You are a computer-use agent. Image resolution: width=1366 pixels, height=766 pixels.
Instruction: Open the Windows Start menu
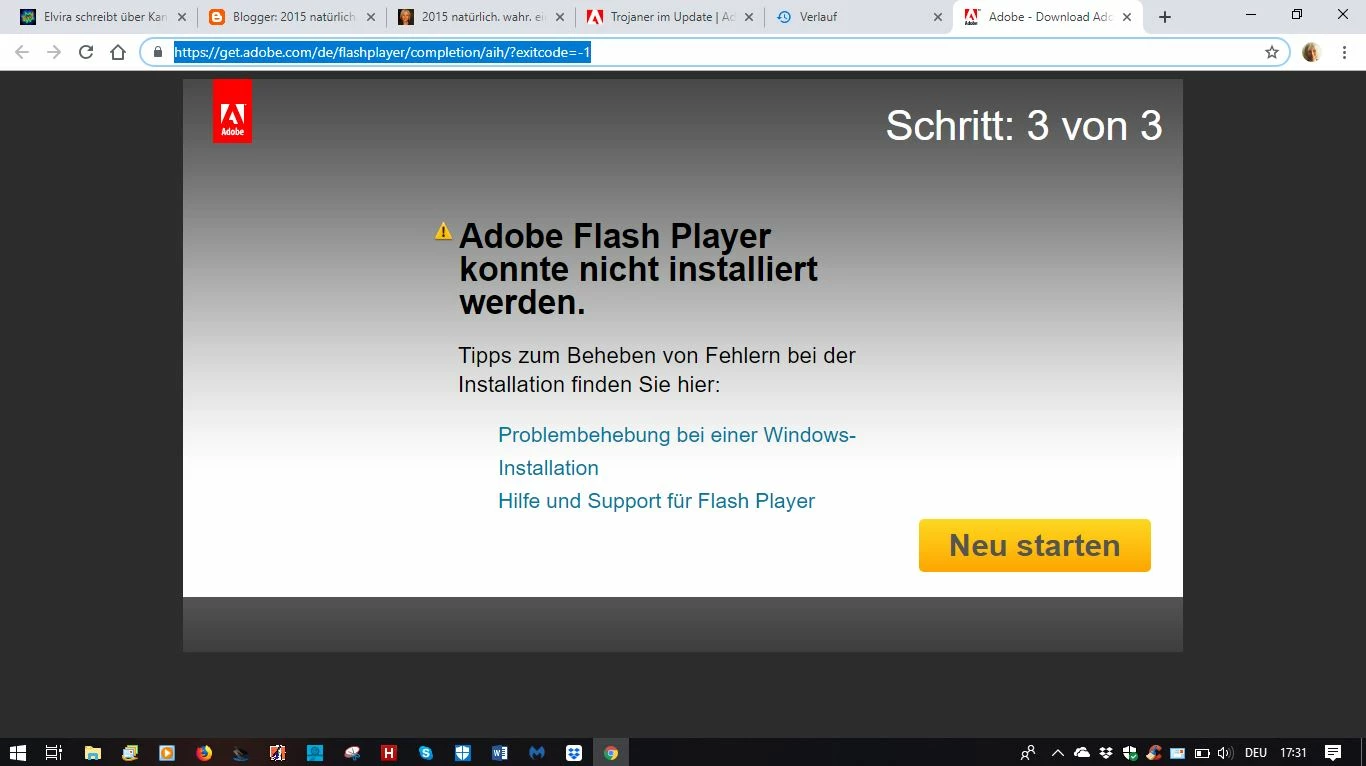[x=17, y=753]
